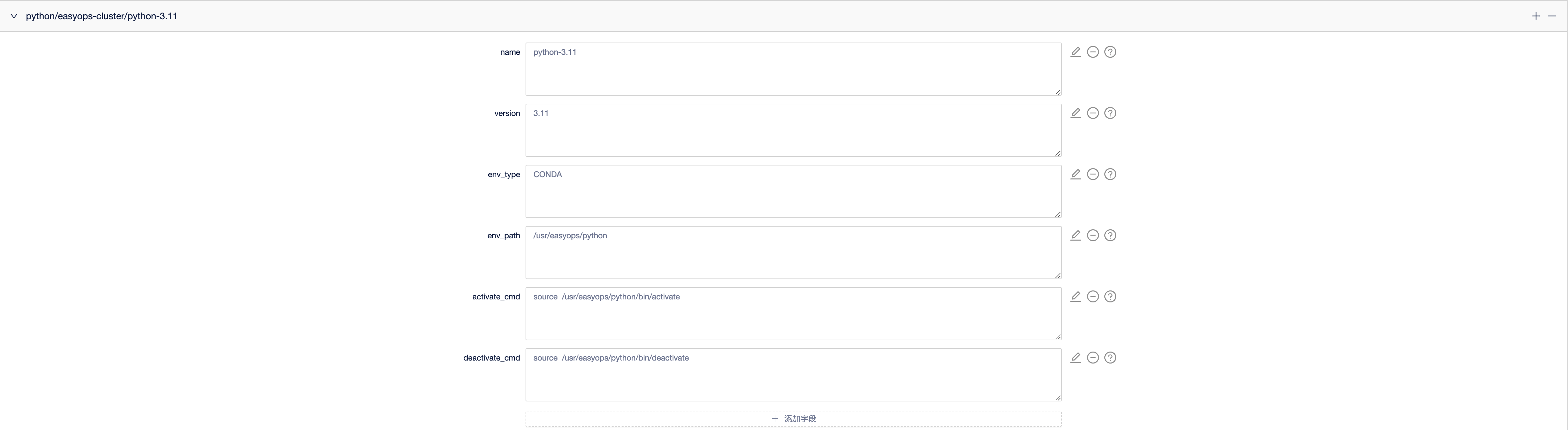Open help icon for deactivate_cmd field
Image resolution: width=1568 pixels, height=430 pixels.
[1110, 358]
